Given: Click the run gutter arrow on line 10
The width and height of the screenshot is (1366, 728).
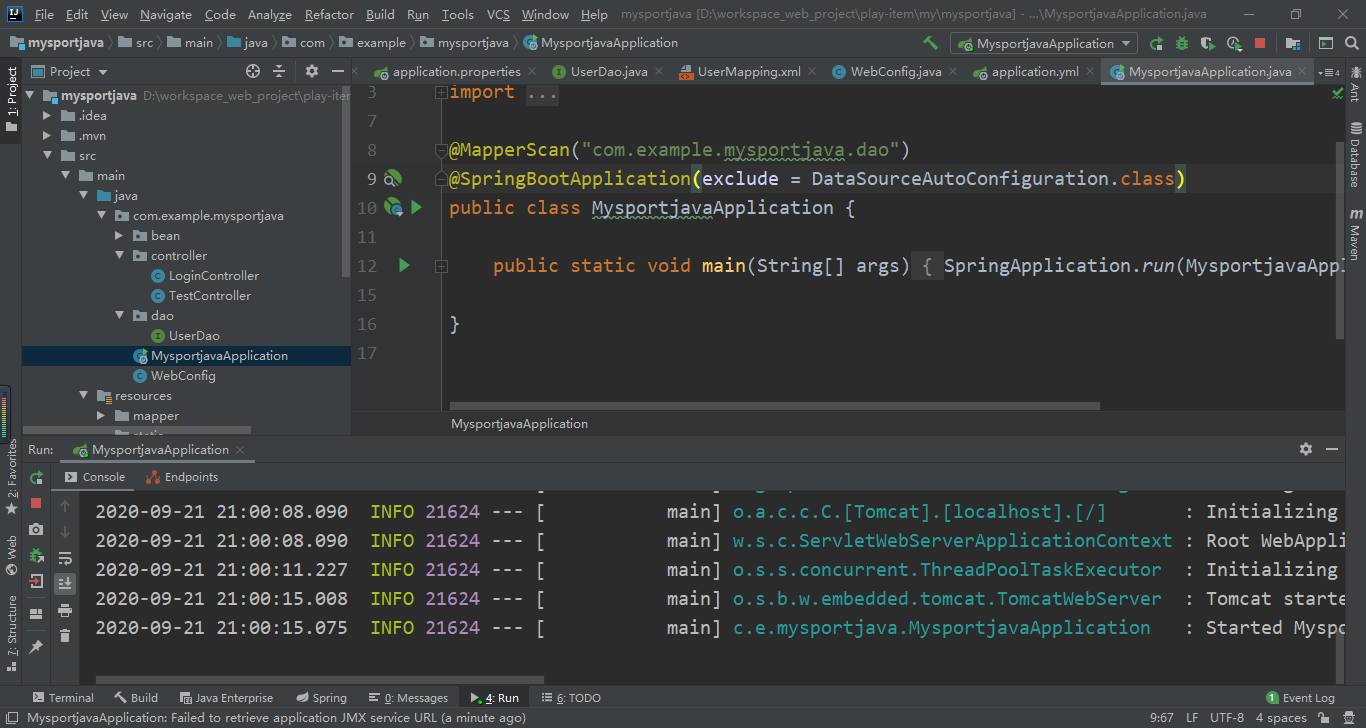Looking at the screenshot, I should (416, 208).
